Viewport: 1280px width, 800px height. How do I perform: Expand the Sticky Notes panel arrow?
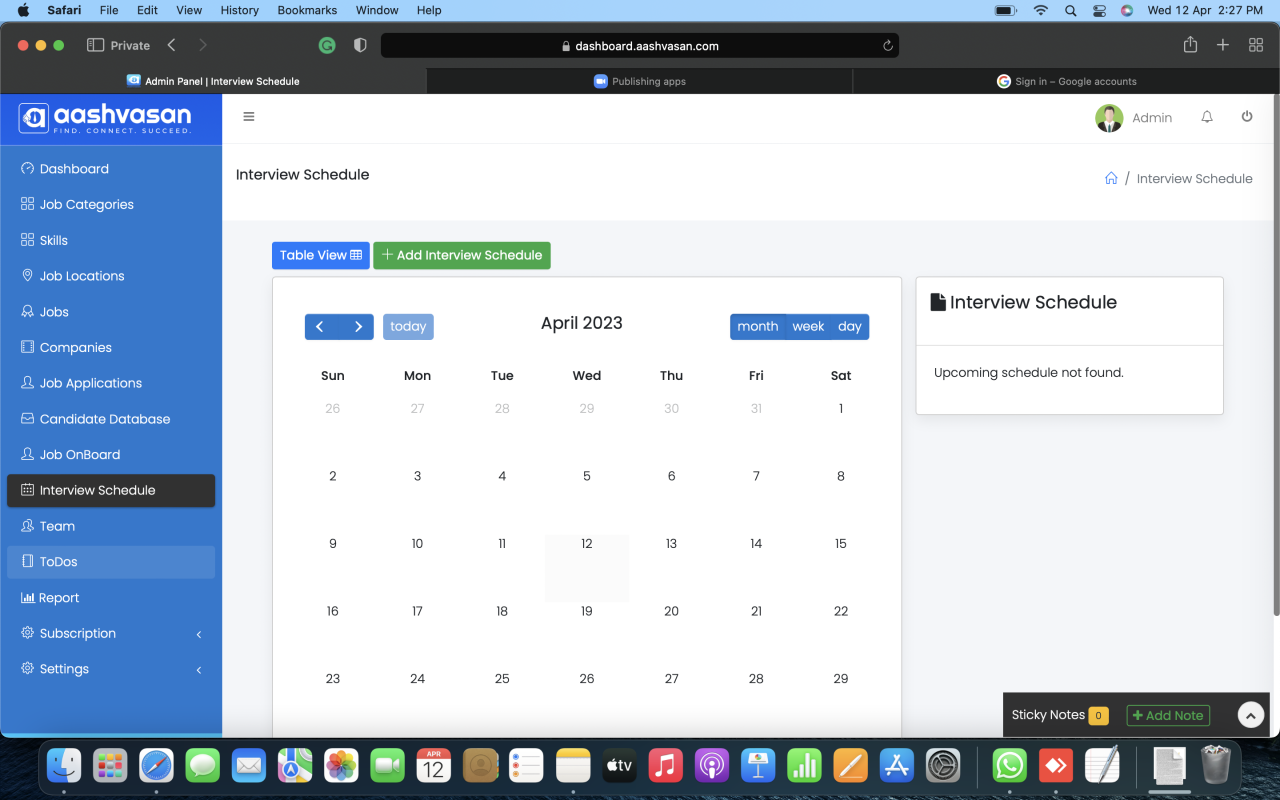pos(1250,715)
